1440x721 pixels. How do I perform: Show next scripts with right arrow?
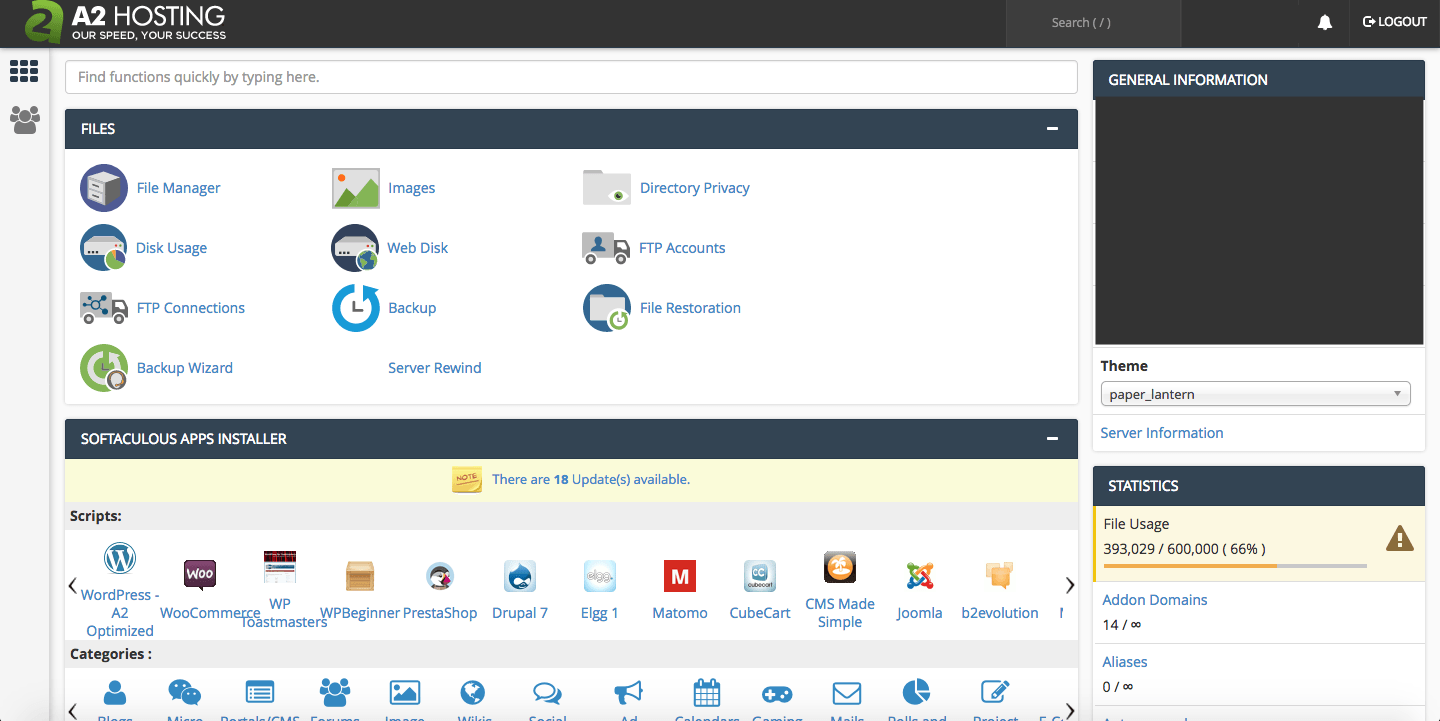(1070, 585)
